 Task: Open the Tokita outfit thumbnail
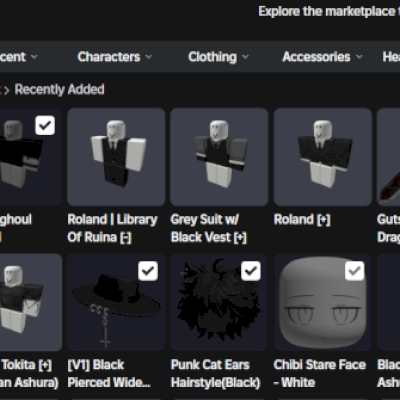click(x=31, y=302)
